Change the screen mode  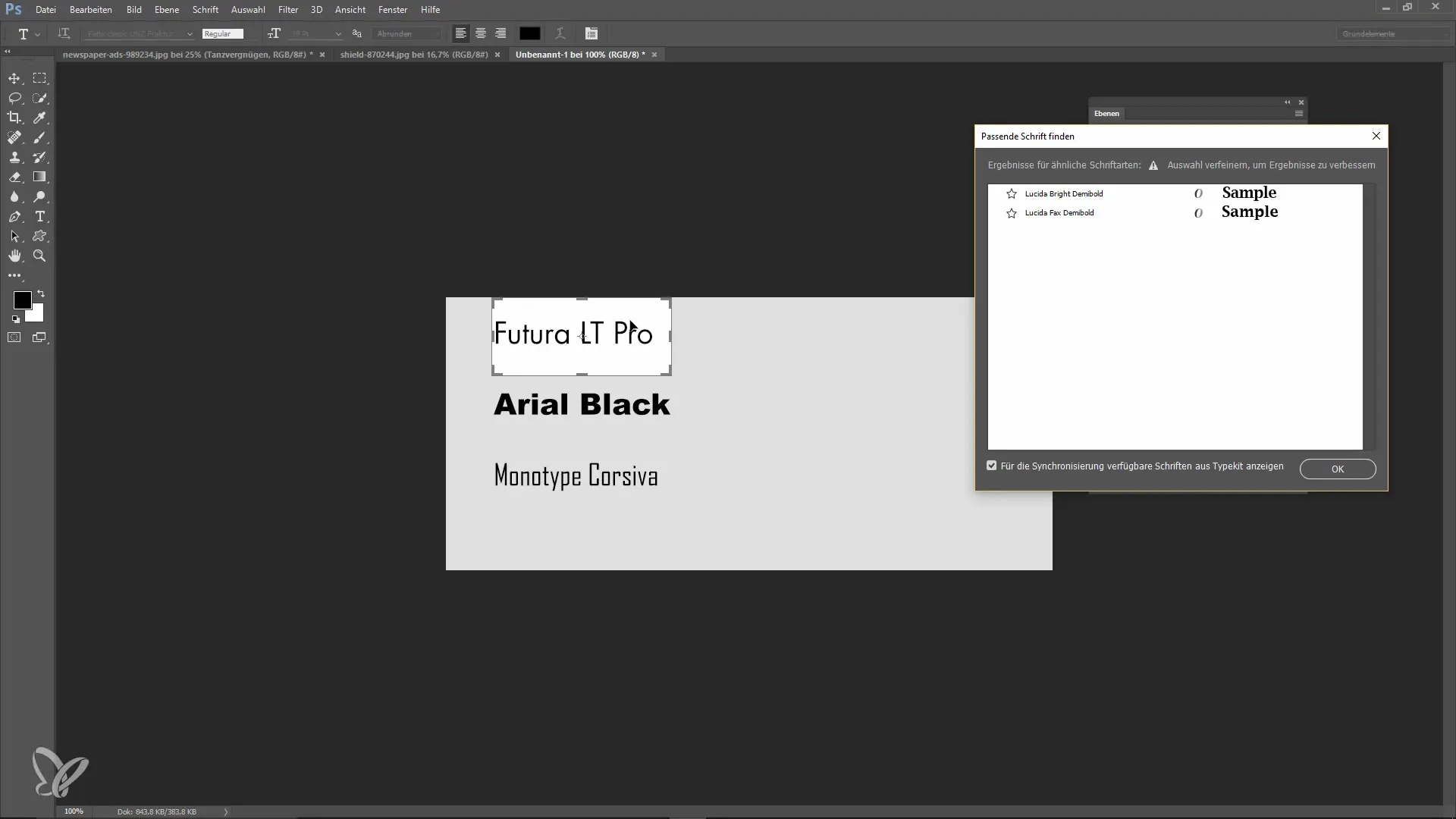coord(39,337)
